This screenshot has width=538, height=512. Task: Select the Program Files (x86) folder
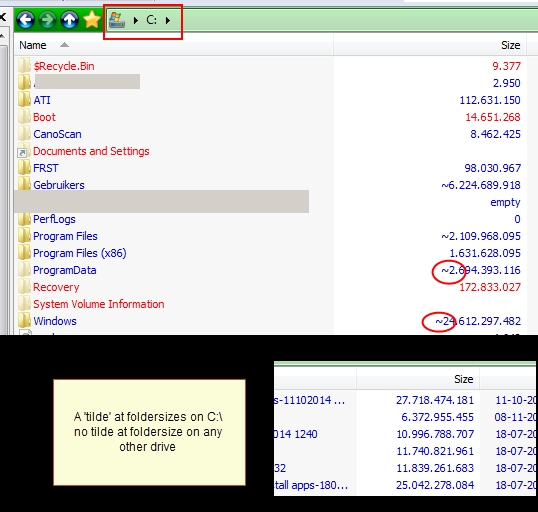point(80,253)
